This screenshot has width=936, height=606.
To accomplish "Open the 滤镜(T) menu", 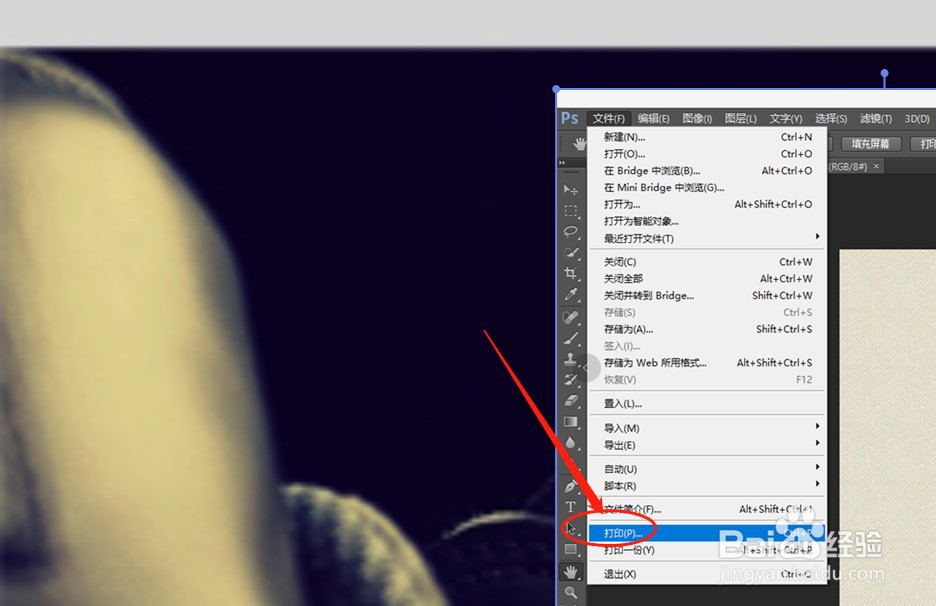I will click(x=876, y=118).
